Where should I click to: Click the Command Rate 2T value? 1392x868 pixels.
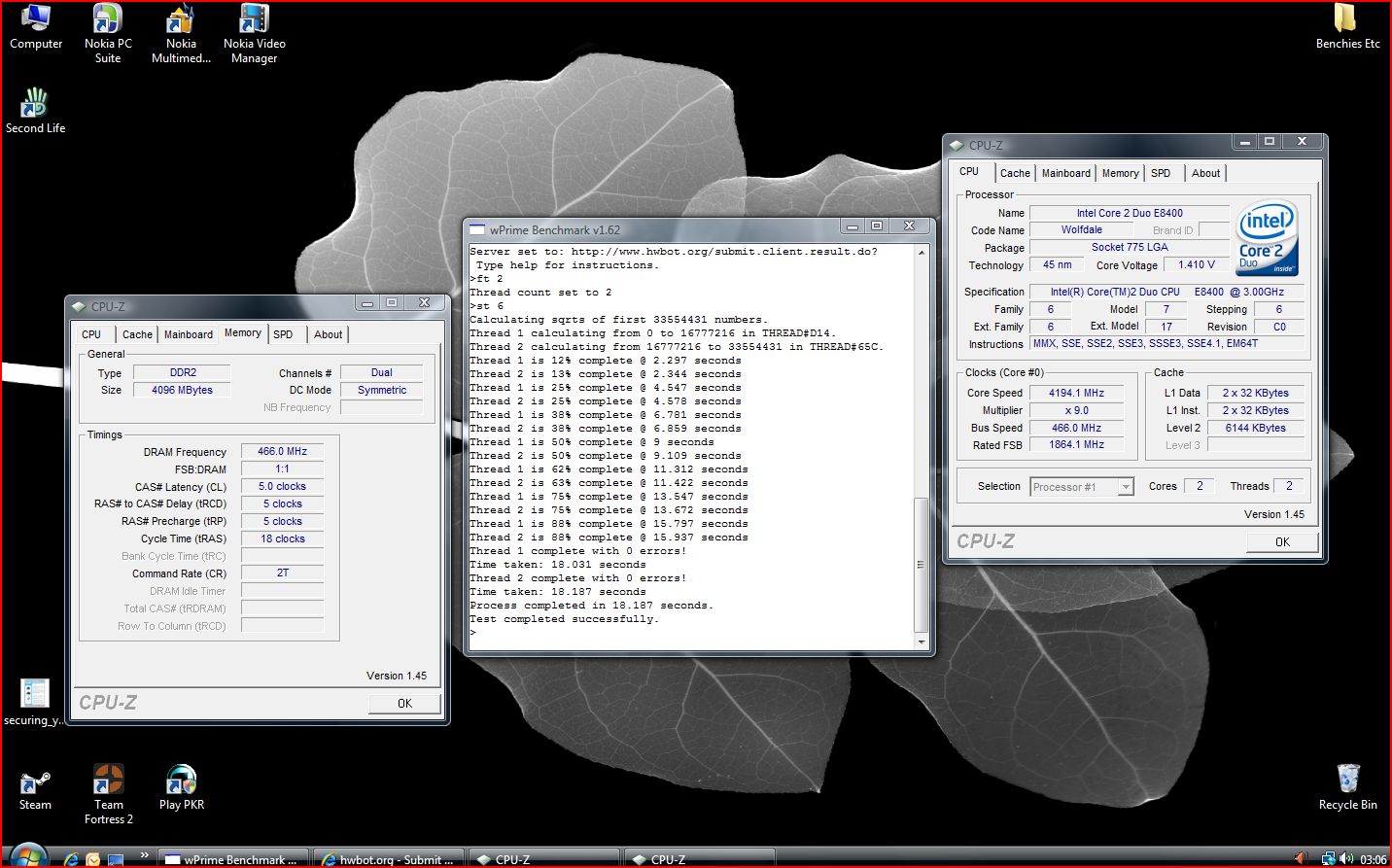point(282,573)
